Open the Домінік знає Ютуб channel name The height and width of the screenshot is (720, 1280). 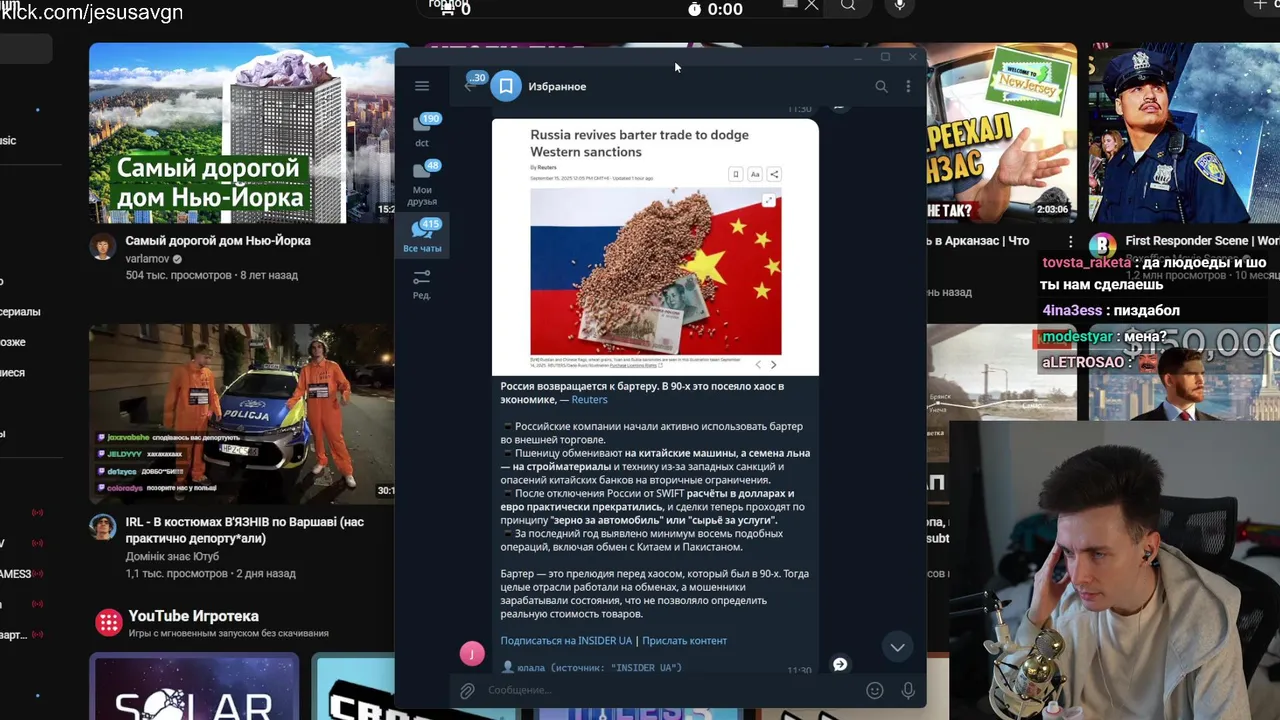tap(172, 556)
